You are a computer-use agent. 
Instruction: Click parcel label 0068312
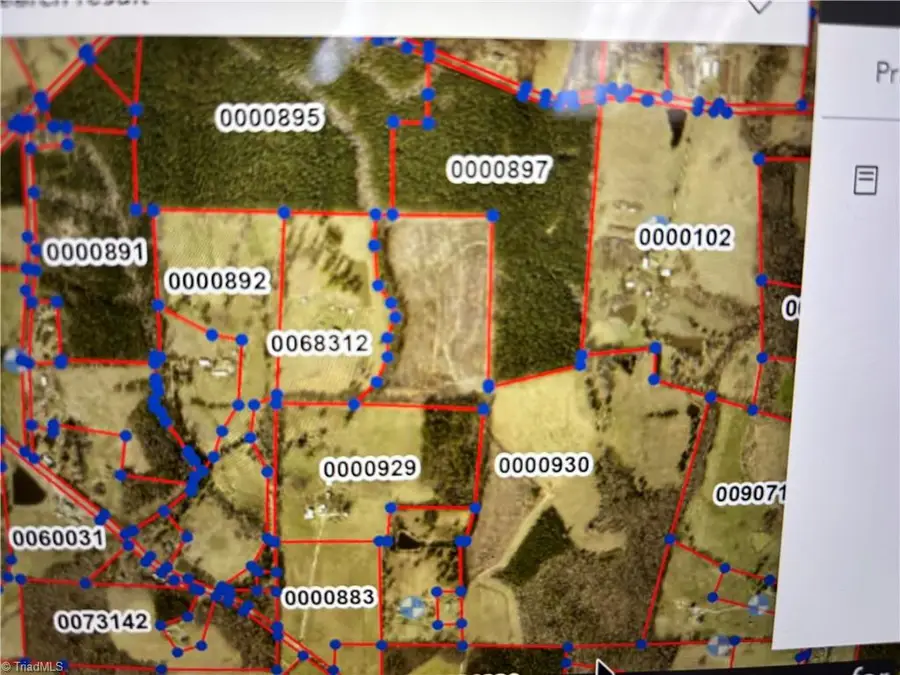click(x=320, y=343)
